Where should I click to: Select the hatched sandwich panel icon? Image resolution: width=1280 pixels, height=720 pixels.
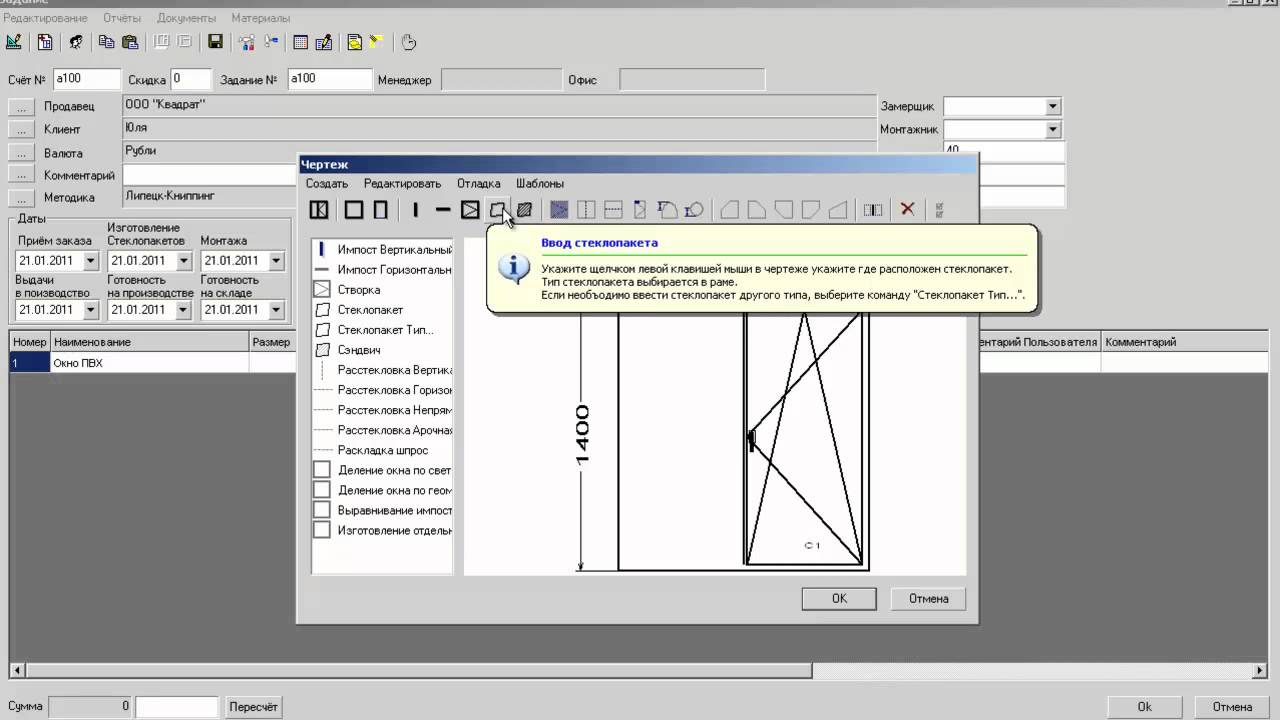click(x=524, y=210)
